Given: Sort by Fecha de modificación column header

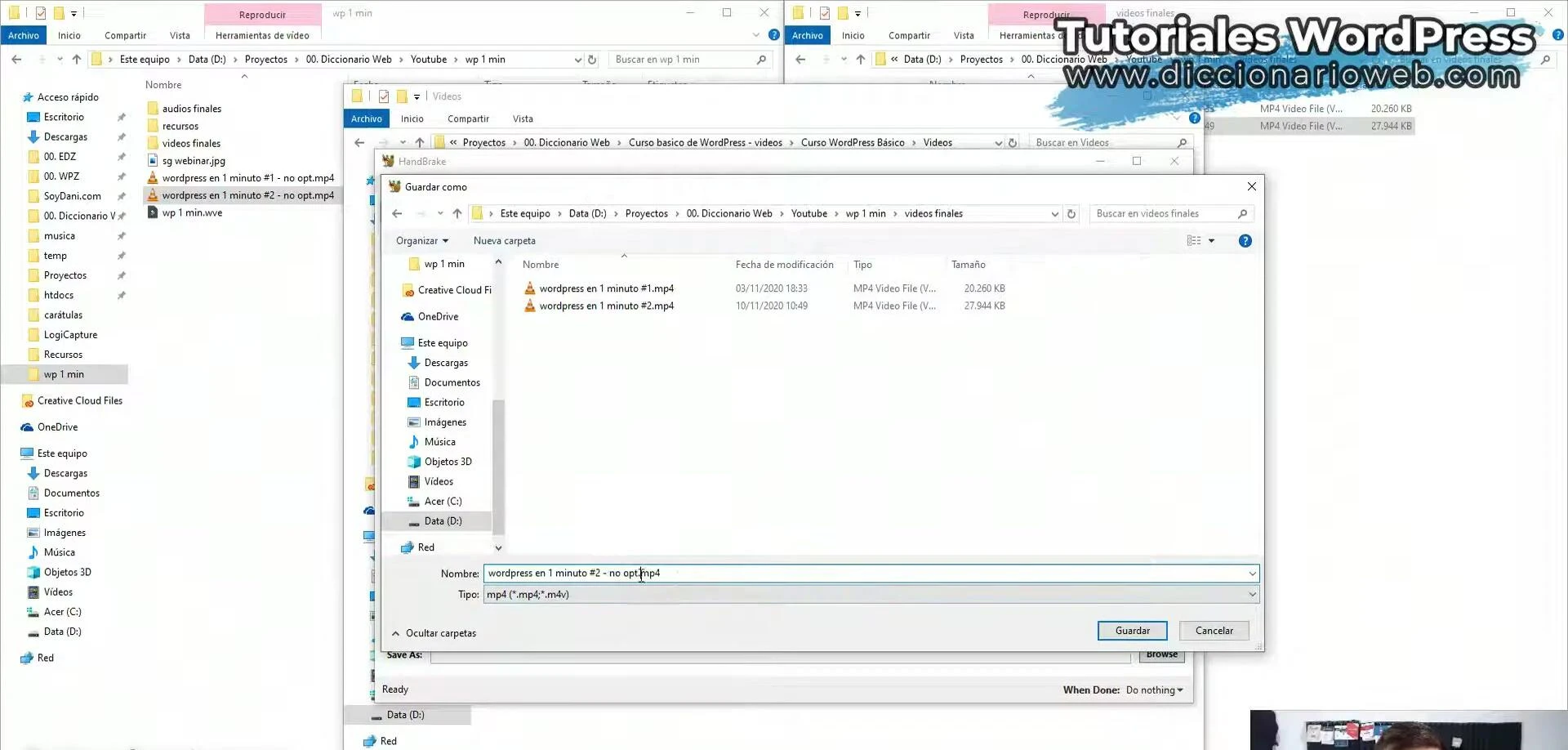Looking at the screenshot, I should pyautogui.click(x=784, y=265).
